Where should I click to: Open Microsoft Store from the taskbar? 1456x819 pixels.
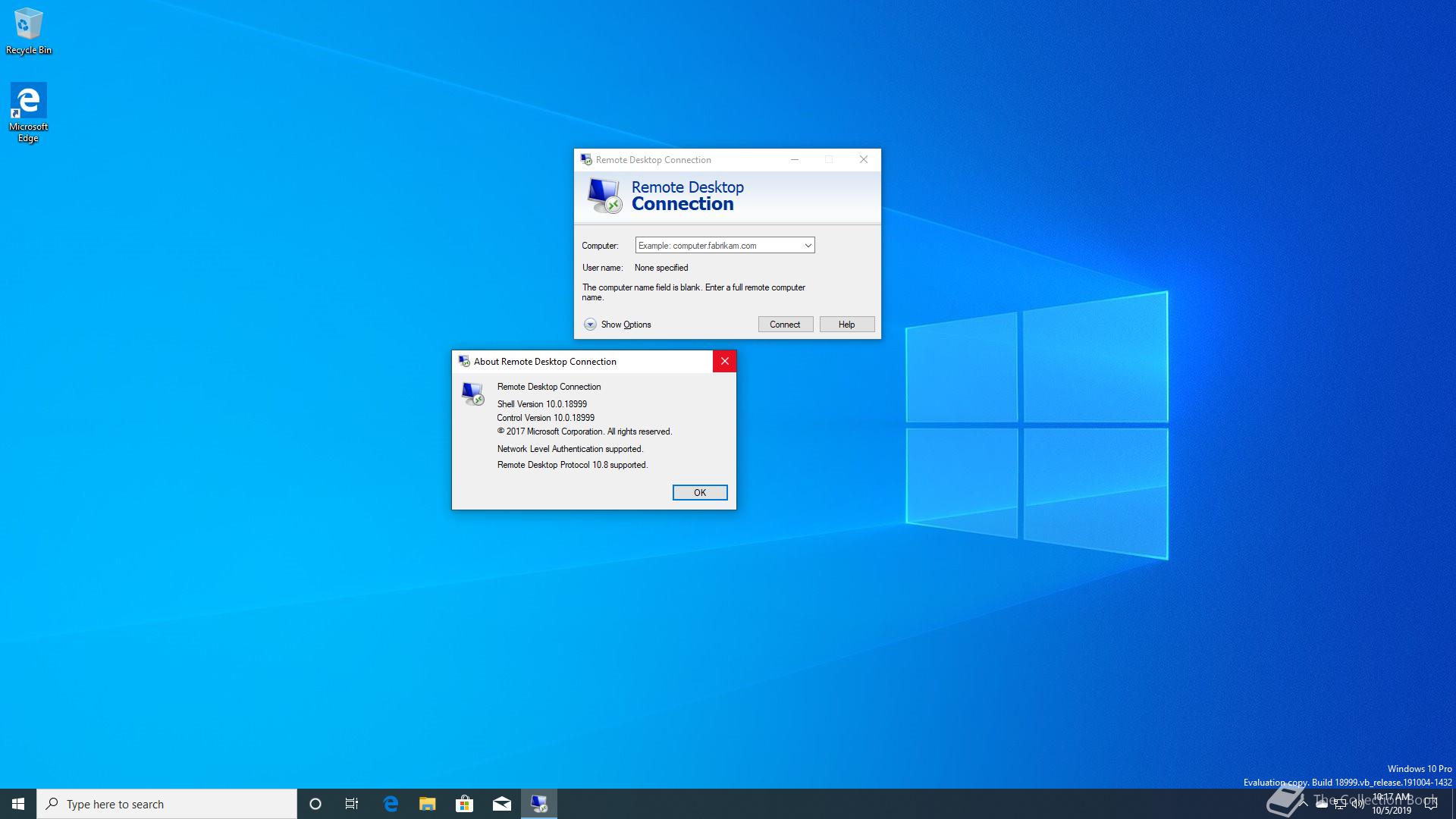[464, 804]
